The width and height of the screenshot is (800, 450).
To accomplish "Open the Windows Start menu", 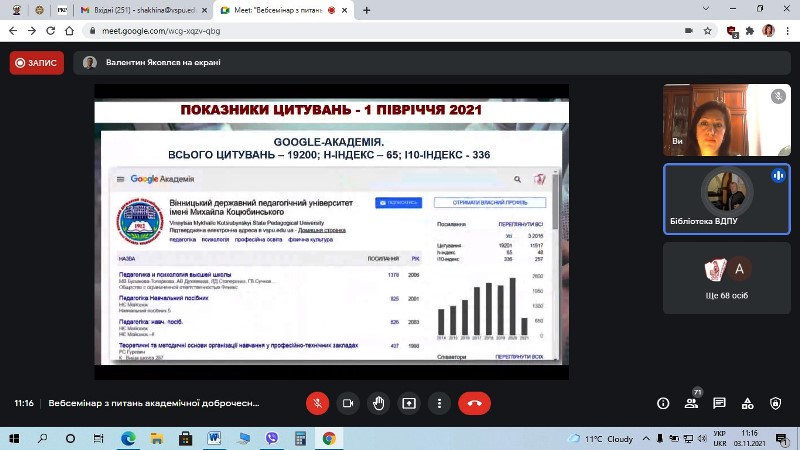I will pyautogui.click(x=14, y=438).
